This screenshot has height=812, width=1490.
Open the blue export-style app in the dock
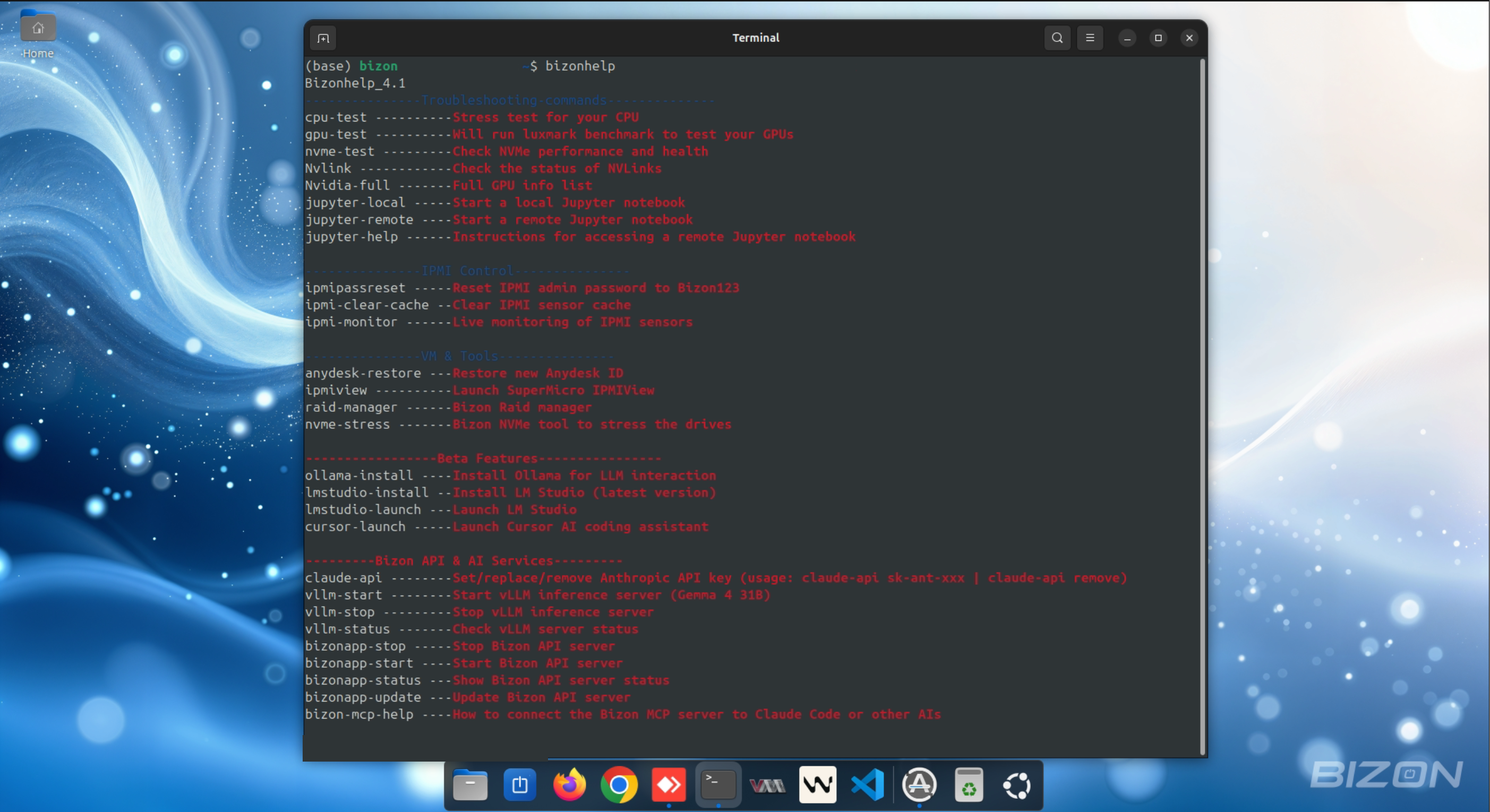519,785
